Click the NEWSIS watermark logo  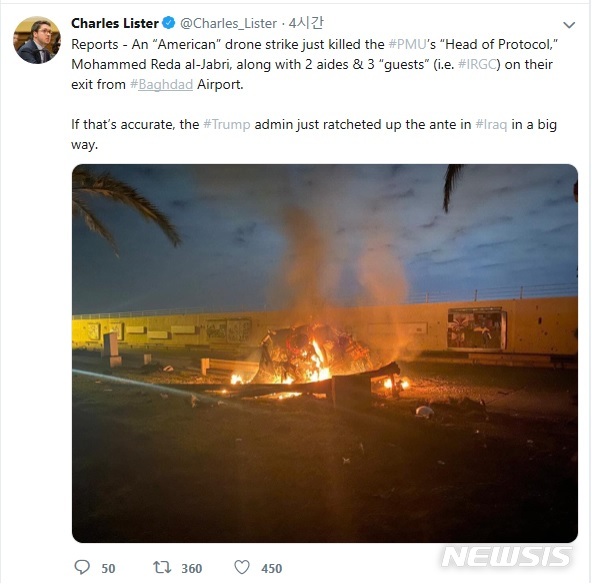[x=506, y=557]
